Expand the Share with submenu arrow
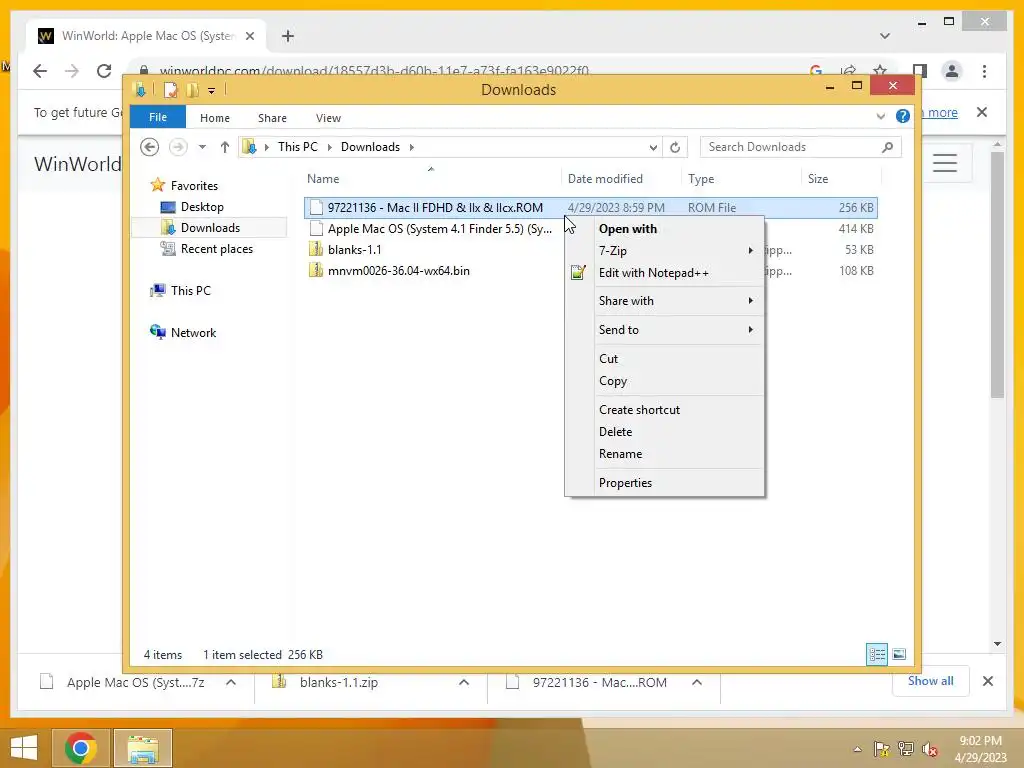 (x=750, y=300)
